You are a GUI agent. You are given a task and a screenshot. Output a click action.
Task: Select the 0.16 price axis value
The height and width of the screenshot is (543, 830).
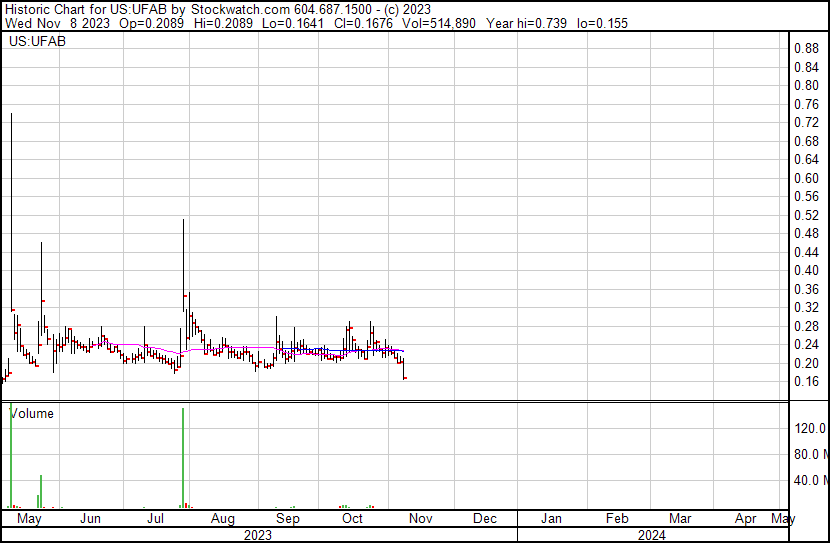[x=806, y=382]
